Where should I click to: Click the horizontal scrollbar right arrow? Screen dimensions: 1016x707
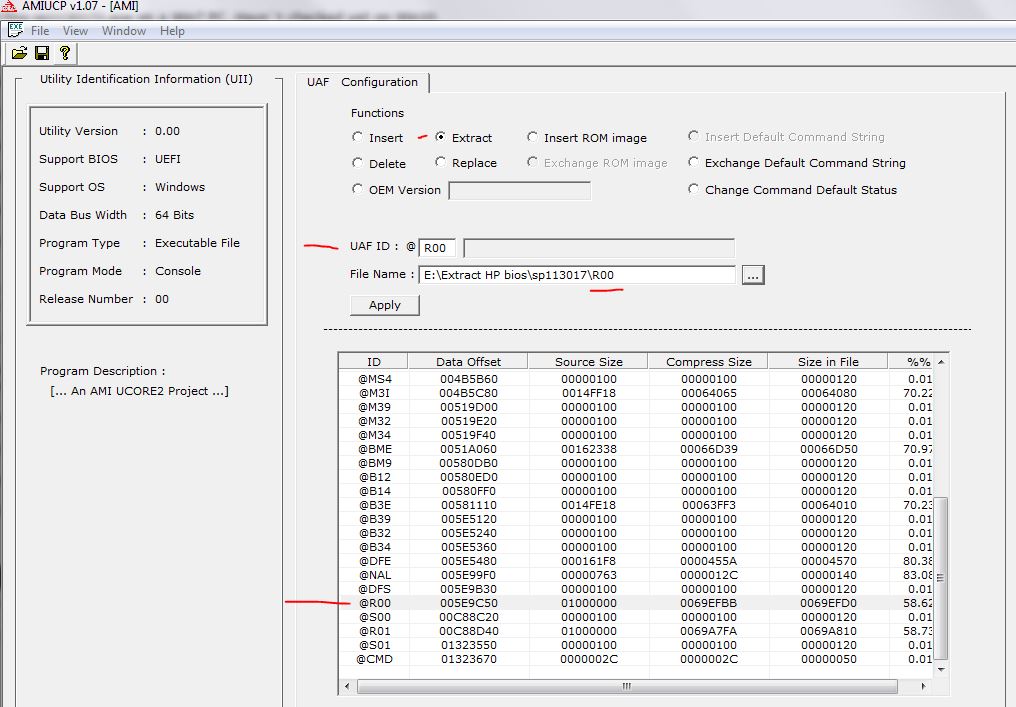[x=923, y=686]
